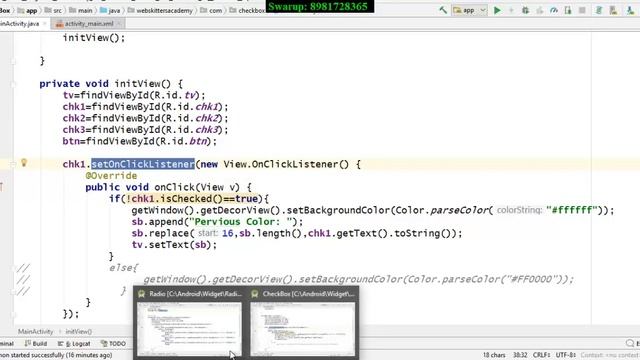Image resolution: width=640 pixels, height=360 pixels.
Task: Click the Attach debugger to process icon
Action: [x=568, y=10]
